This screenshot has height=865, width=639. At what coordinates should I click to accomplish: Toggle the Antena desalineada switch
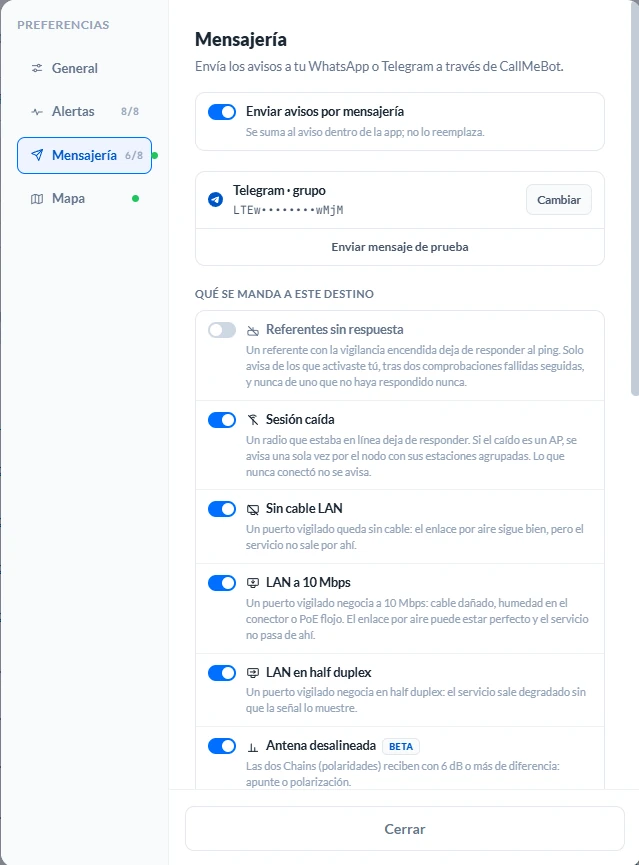click(x=222, y=746)
